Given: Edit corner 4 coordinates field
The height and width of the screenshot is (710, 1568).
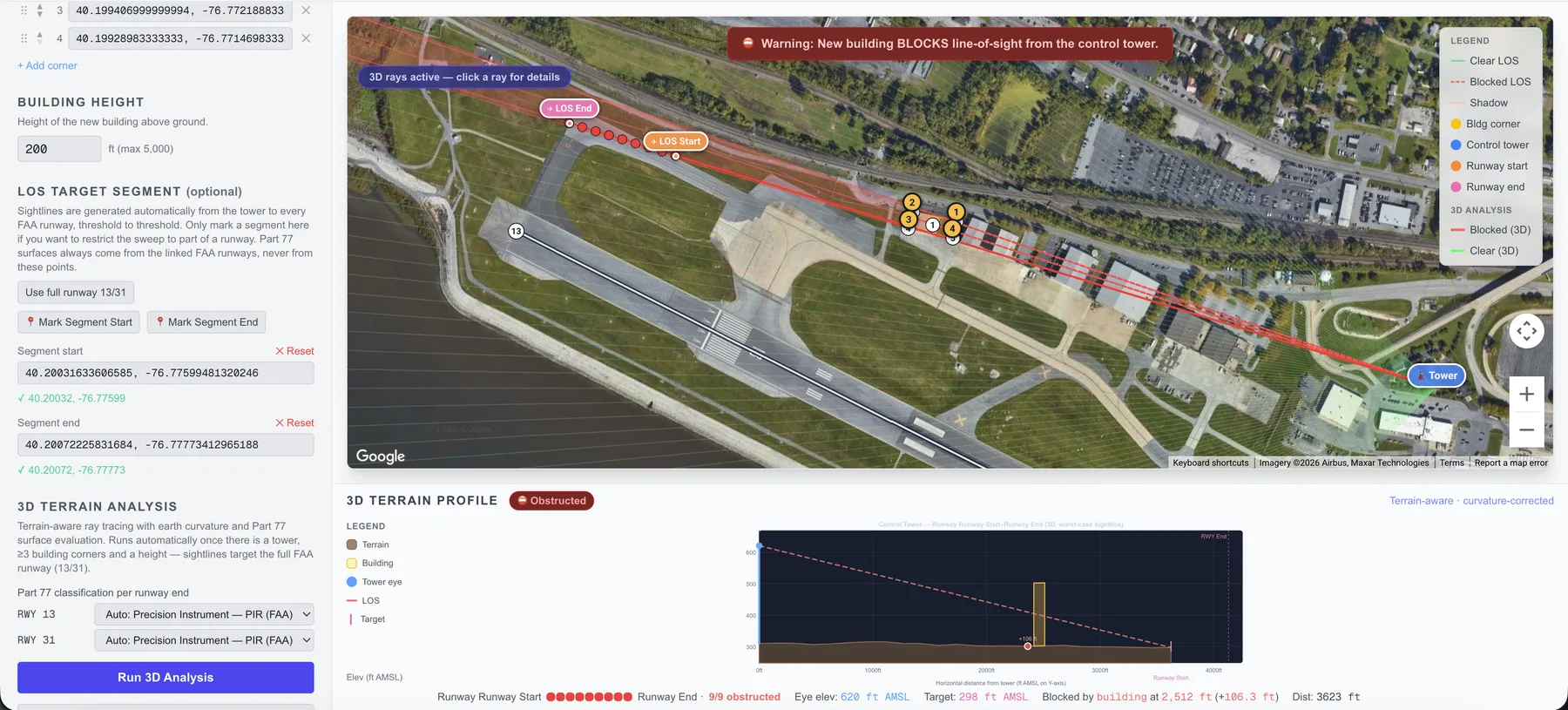Looking at the screenshot, I should click(x=180, y=38).
